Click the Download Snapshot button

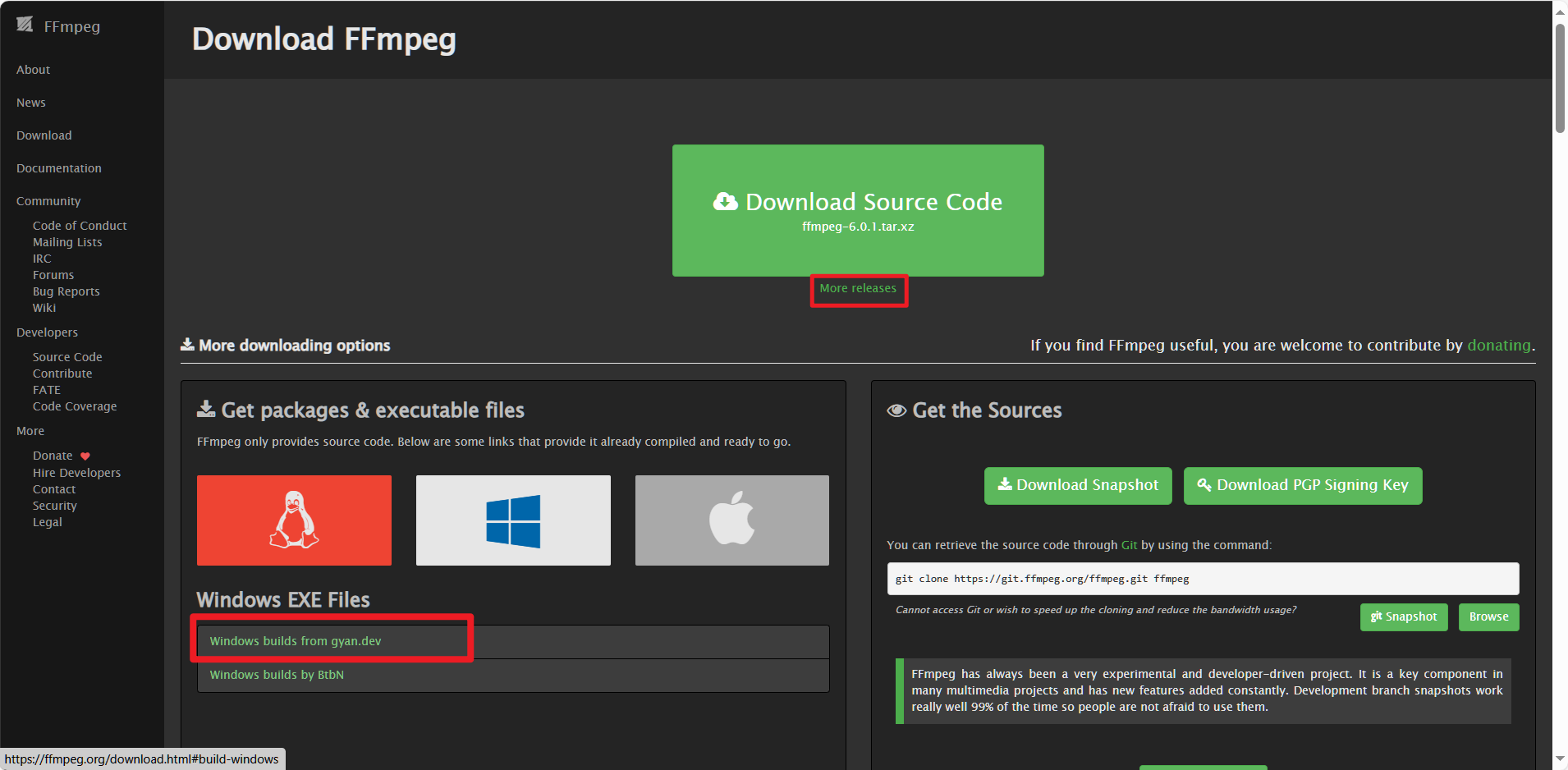[x=1078, y=485]
